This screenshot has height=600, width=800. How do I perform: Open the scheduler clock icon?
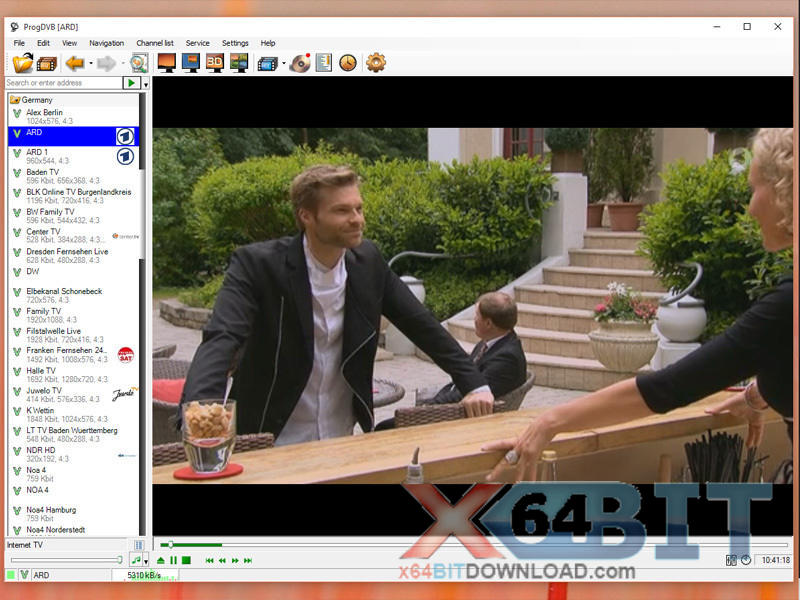point(348,63)
